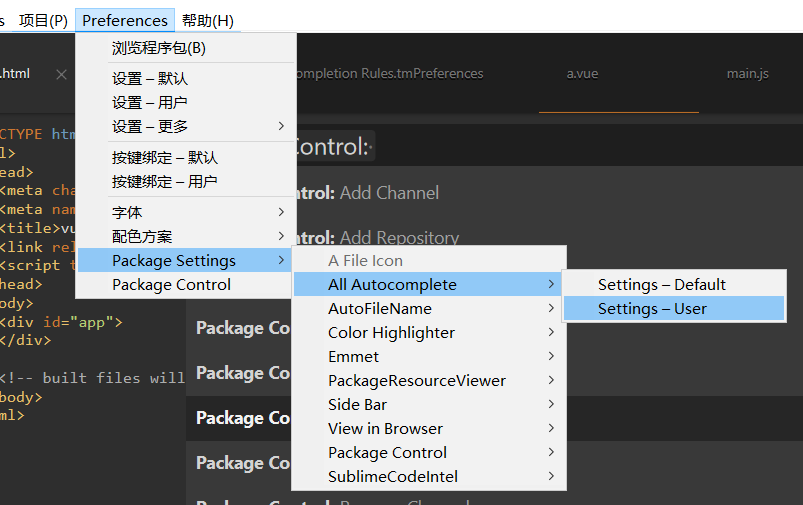This screenshot has width=803, height=505.
Task: Choose Settings – Default for All Autocomplete
Action: click(x=661, y=284)
